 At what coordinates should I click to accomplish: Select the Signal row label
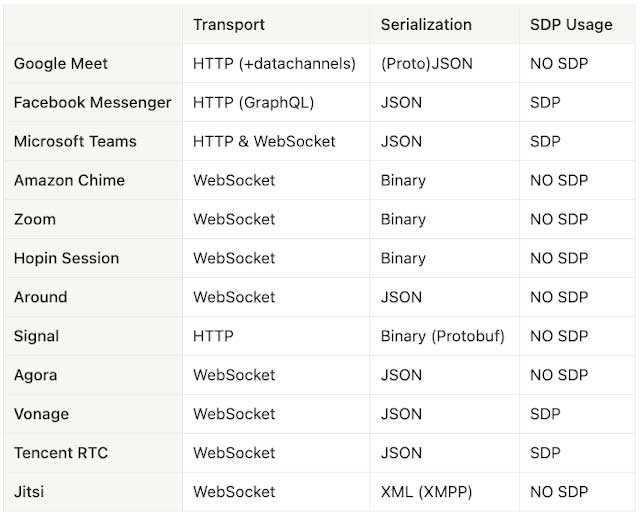coord(36,337)
